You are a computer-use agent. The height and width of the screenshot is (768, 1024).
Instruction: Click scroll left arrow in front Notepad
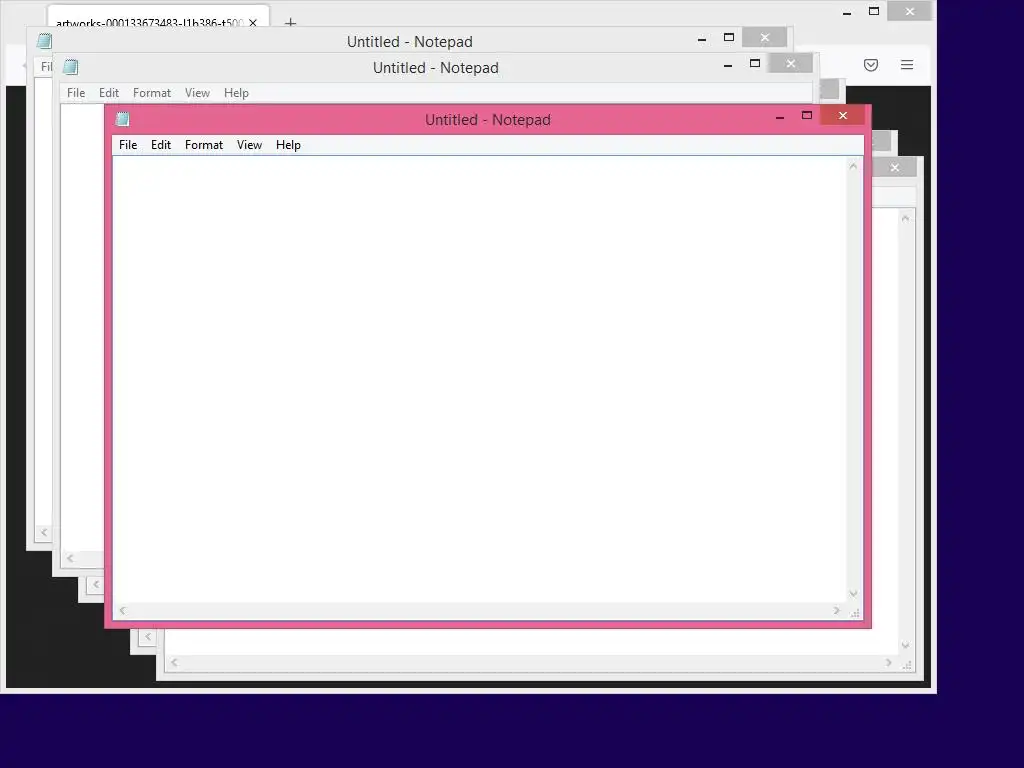pyautogui.click(x=122, y=611)
